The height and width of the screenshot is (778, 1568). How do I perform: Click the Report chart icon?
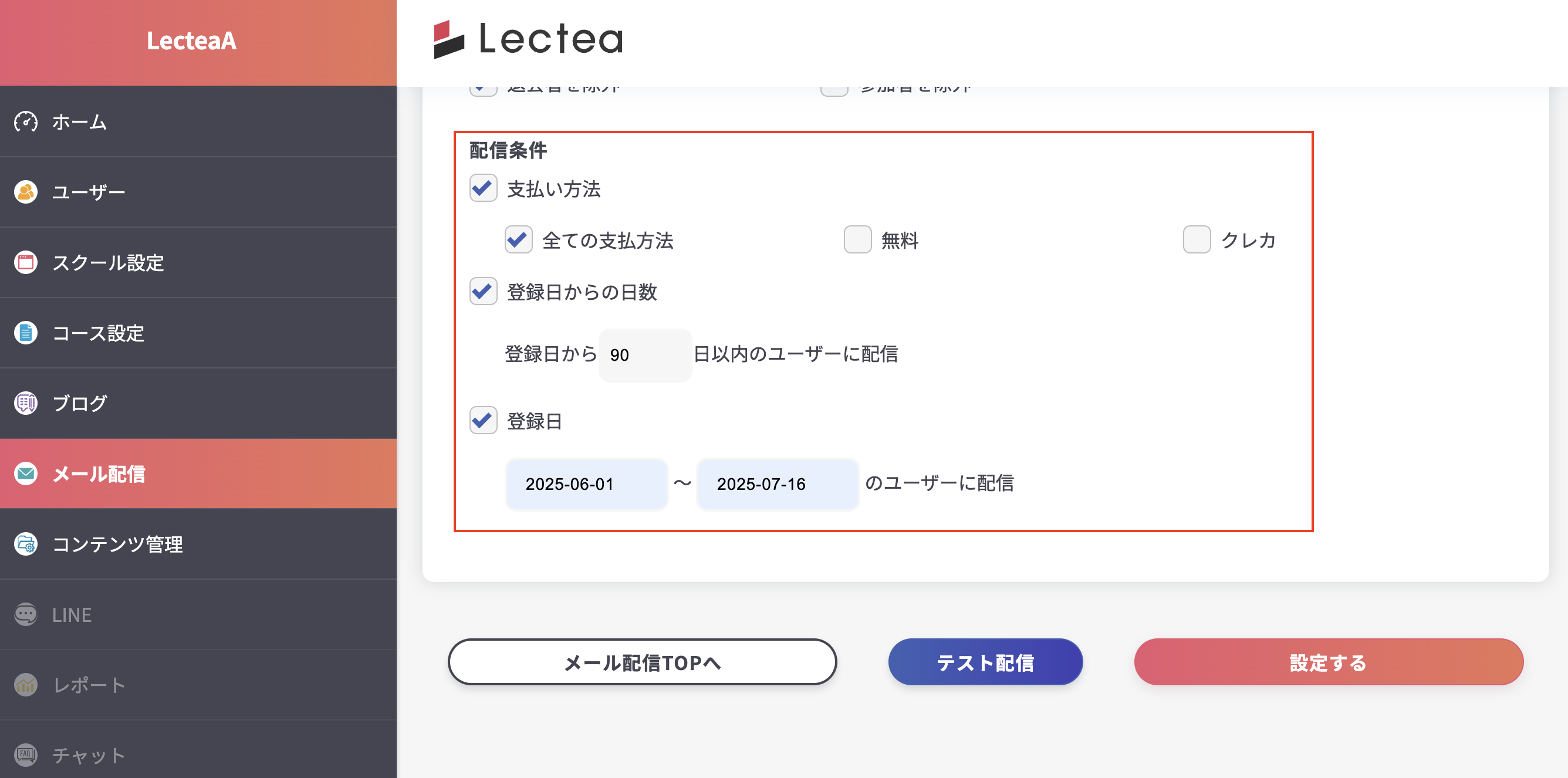26,685
